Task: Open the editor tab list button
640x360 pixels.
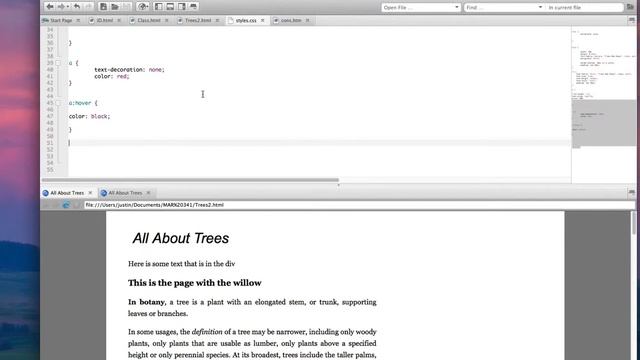Action: click(x=631, y=20)
